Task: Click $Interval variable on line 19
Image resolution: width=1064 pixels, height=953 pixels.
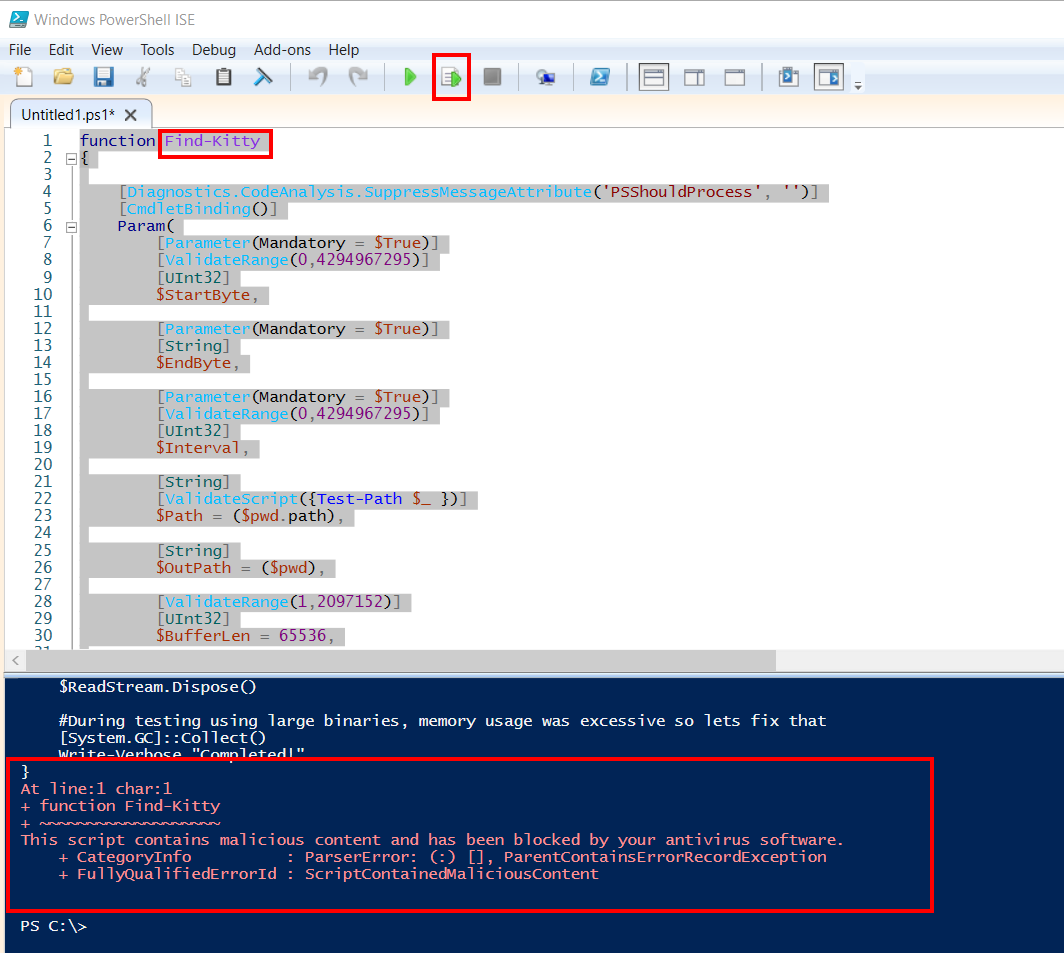Action: (x=198, y=447)
